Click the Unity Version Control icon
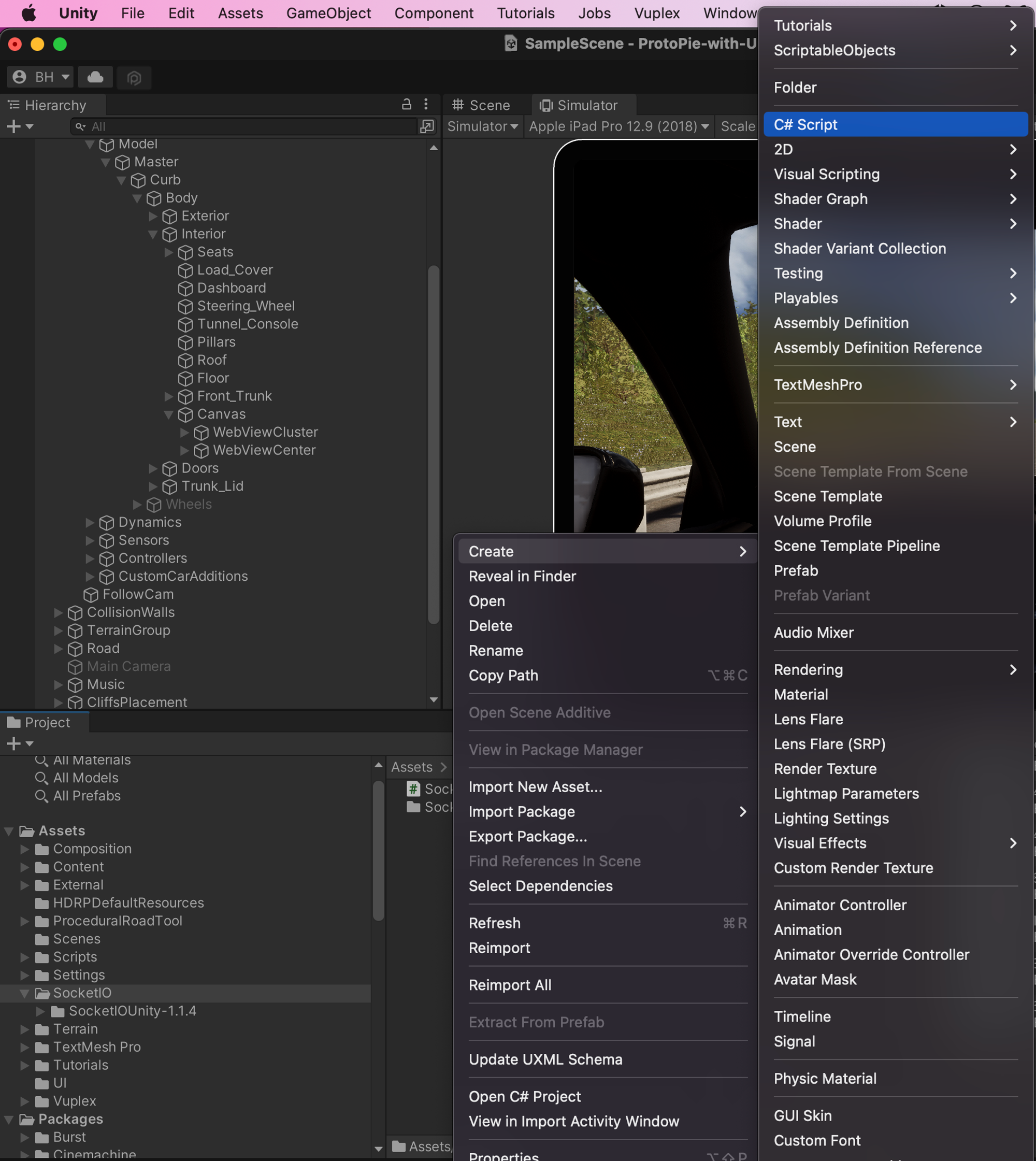The image size is (1036, 1161). coord(134,77)
